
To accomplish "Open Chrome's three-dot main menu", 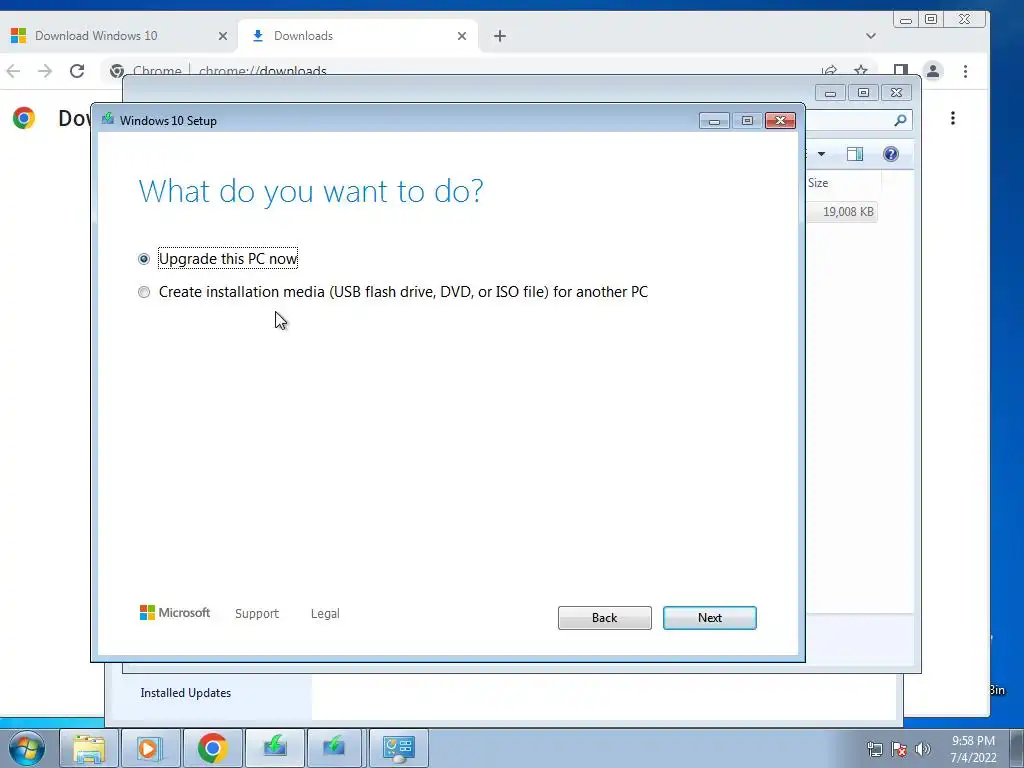I will coord(965,71).
